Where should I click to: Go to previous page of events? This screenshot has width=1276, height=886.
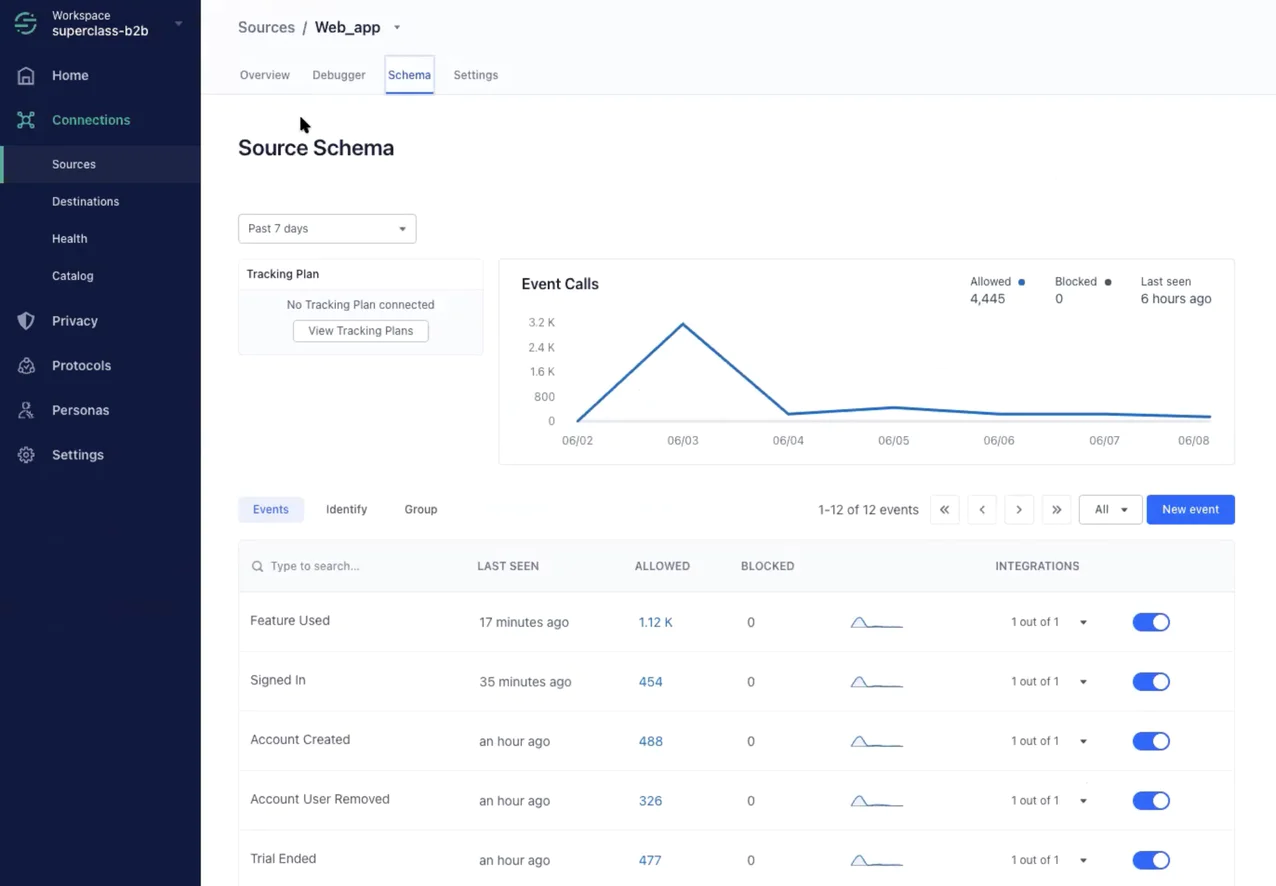click(x=982, y=510)
